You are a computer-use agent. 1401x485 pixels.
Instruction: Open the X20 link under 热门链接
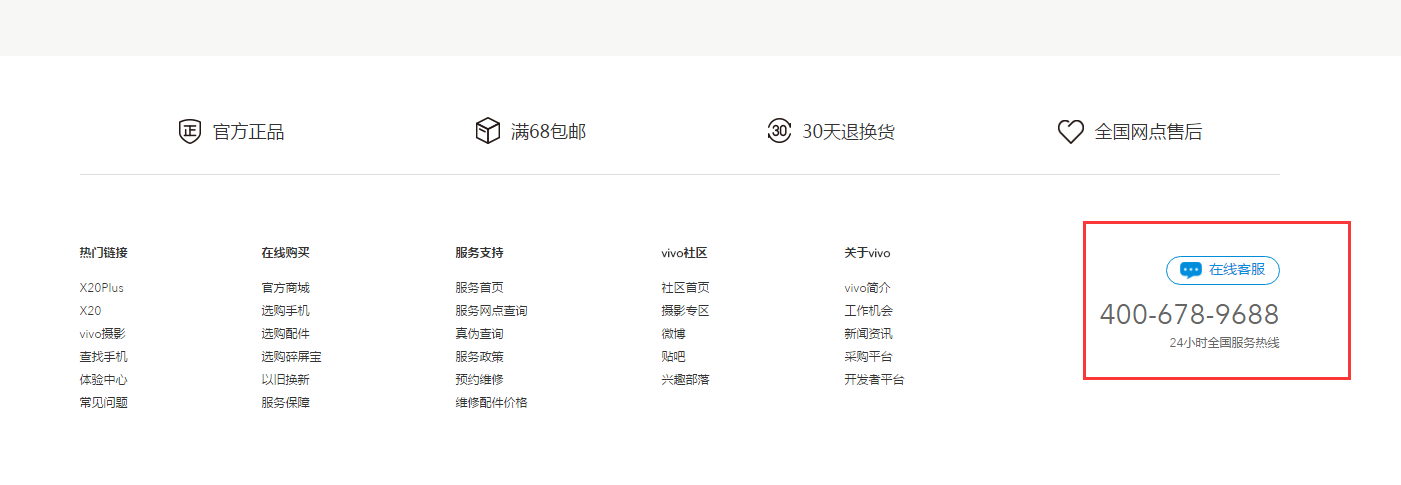pos(91,311)
